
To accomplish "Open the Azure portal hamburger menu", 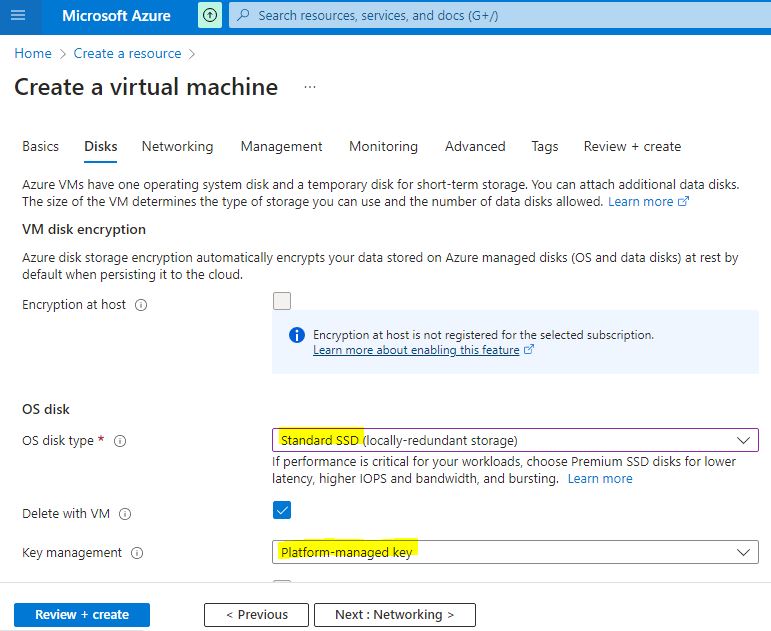I will (18, 16).
